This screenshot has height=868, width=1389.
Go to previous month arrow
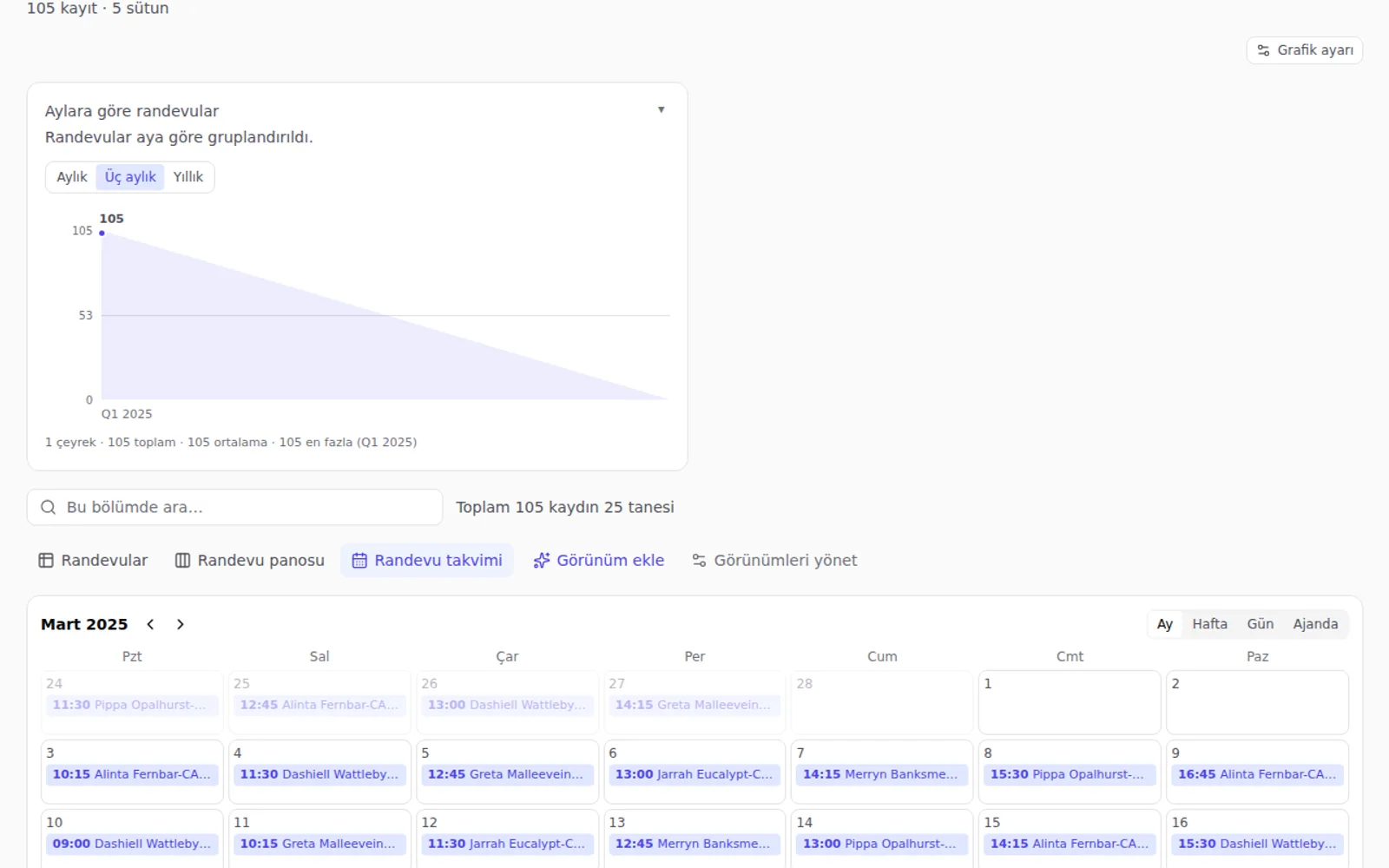pyautogui.click(x=150, y=624)
